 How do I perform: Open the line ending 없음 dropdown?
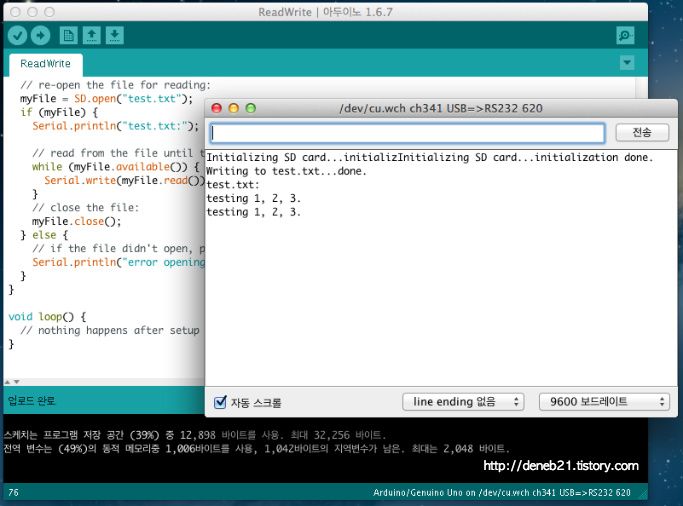pyautogui.click(x=463, y=401)
